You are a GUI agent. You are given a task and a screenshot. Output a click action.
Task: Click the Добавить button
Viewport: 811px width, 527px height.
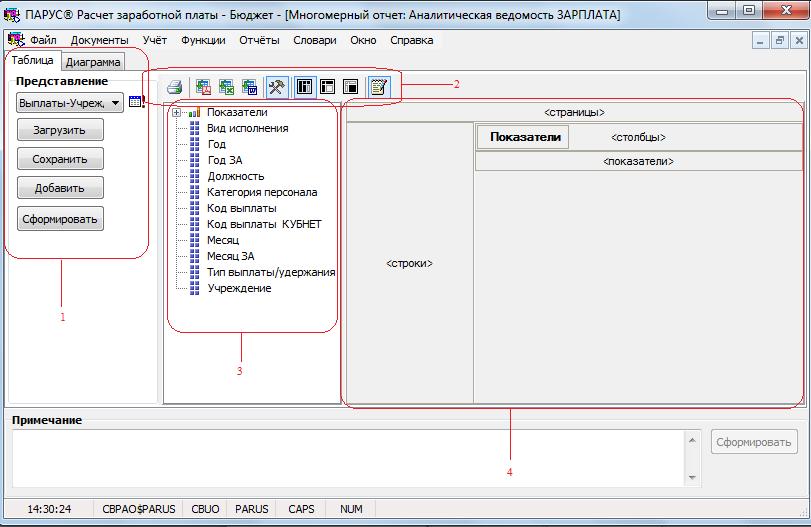(60, 188)
